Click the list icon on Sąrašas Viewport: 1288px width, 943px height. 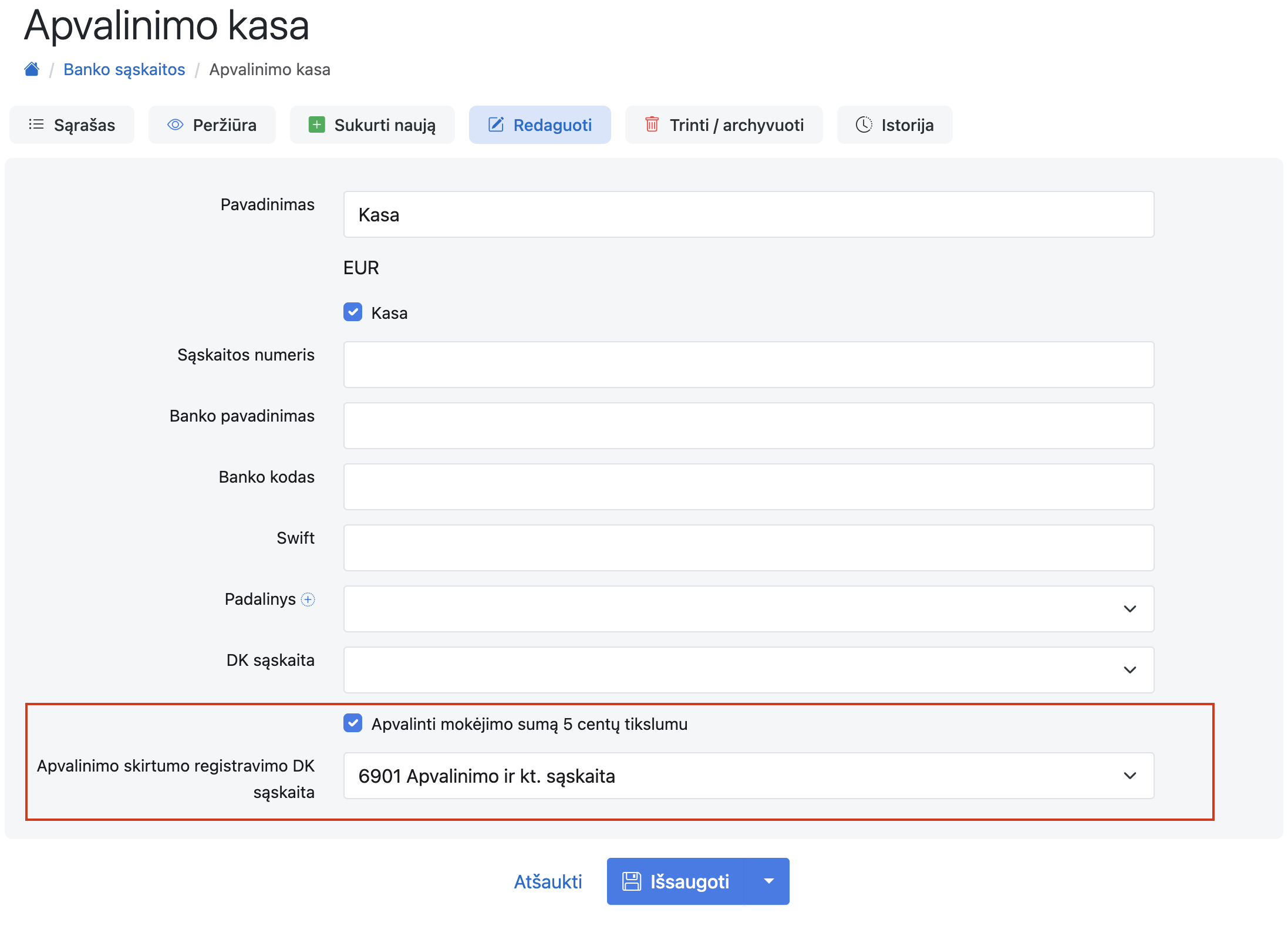(36, 124)
